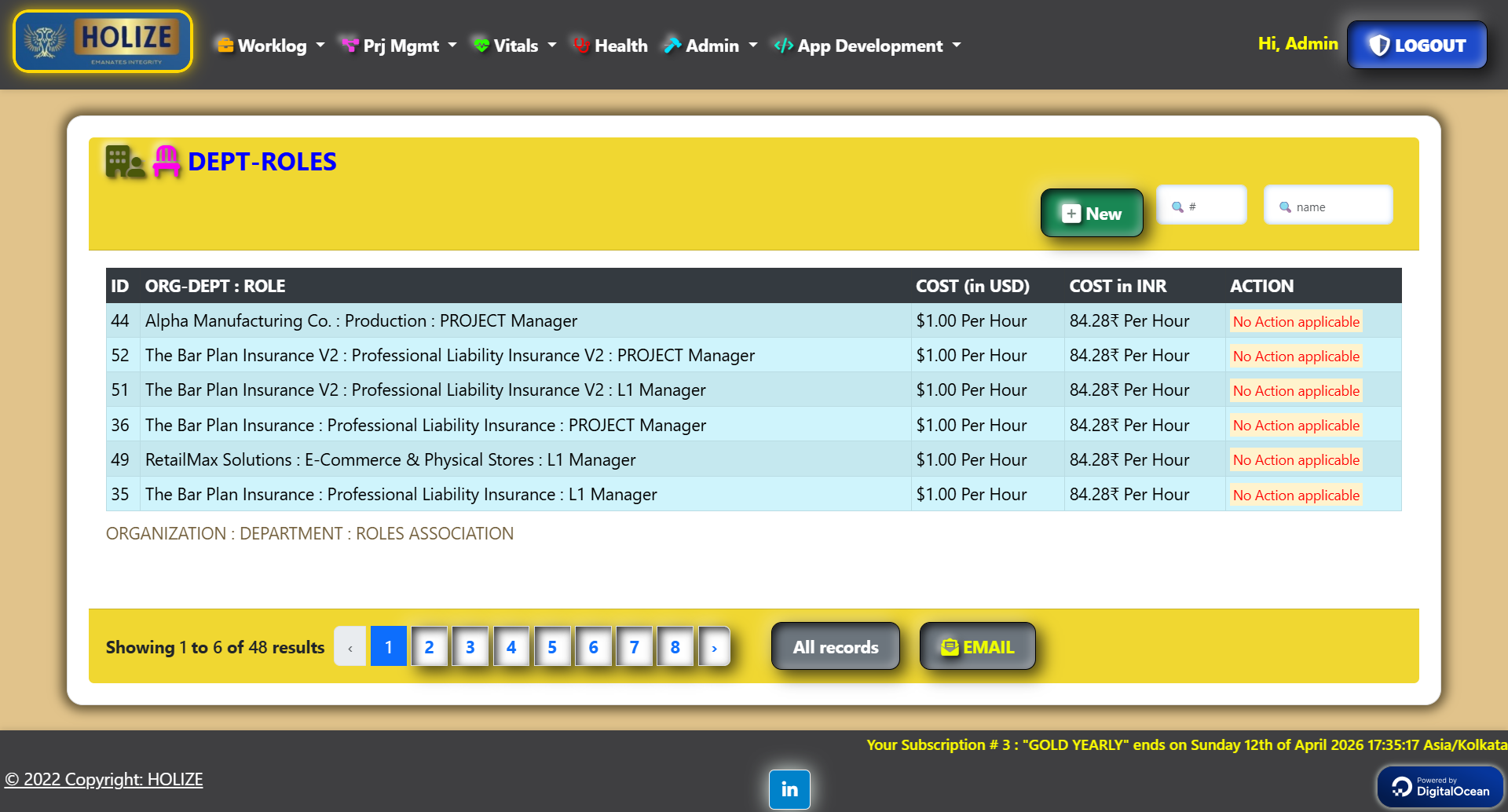Click the DEPT-ROLES heading

[x=262, y=162]
